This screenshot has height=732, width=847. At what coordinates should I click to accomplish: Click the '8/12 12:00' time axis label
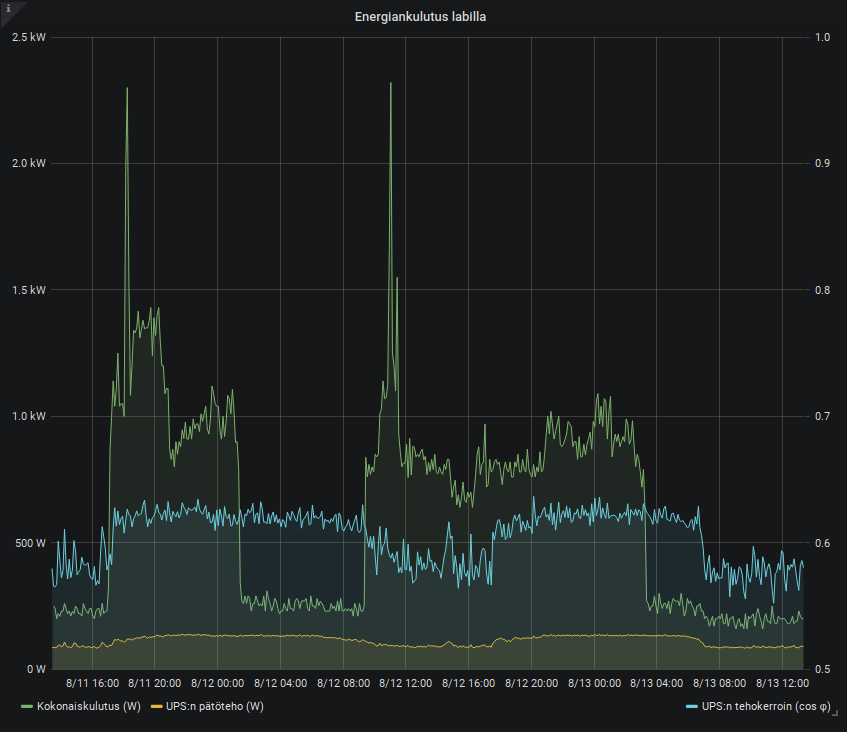coord(406,683)
